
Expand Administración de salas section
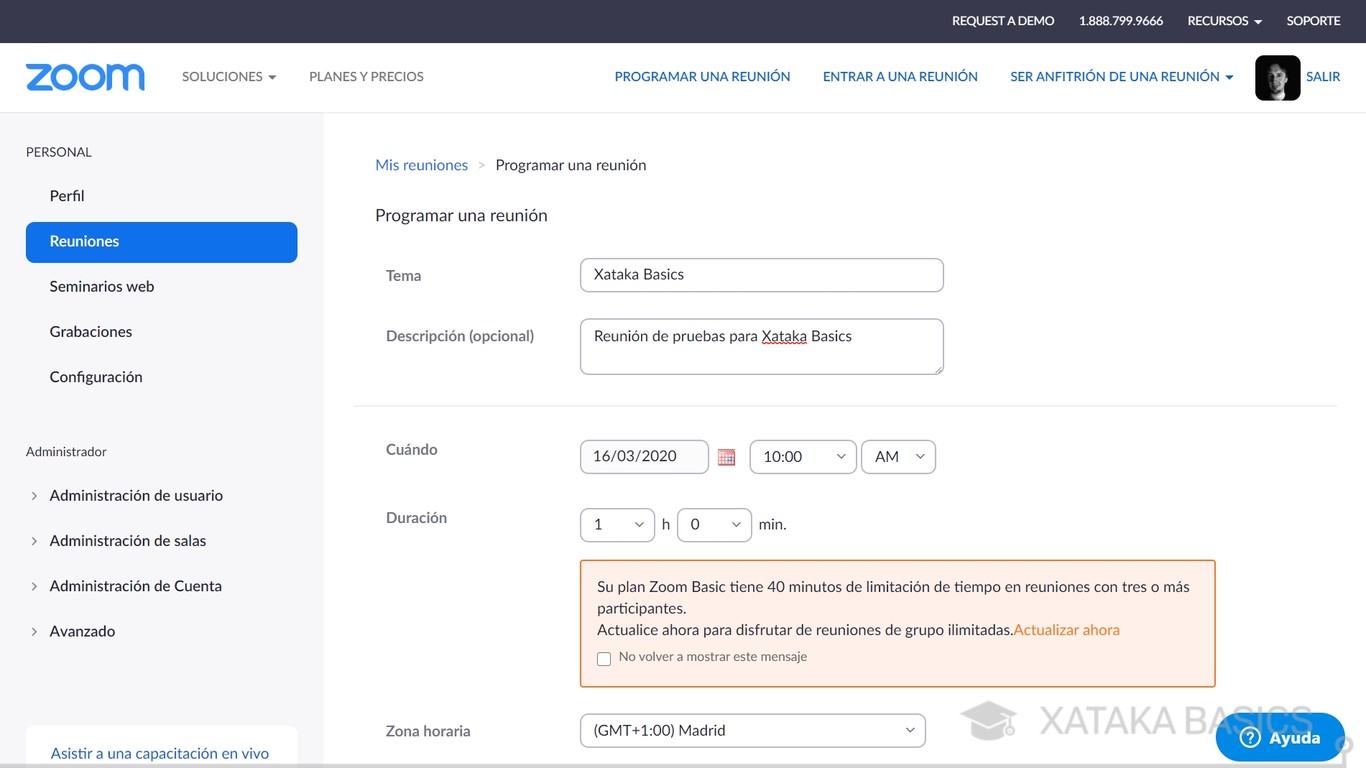click(x=128, y=541)
